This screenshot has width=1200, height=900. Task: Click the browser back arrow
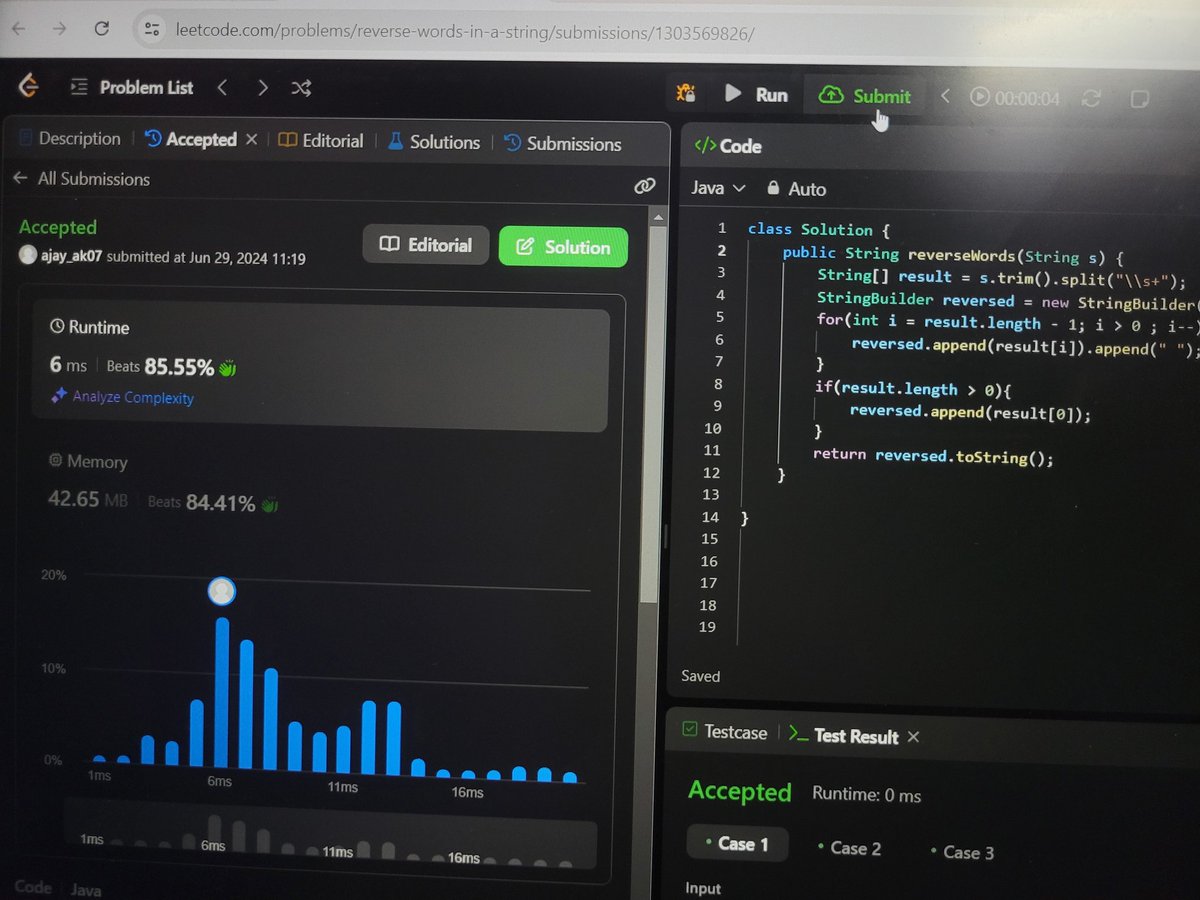[x=18, y=28]
